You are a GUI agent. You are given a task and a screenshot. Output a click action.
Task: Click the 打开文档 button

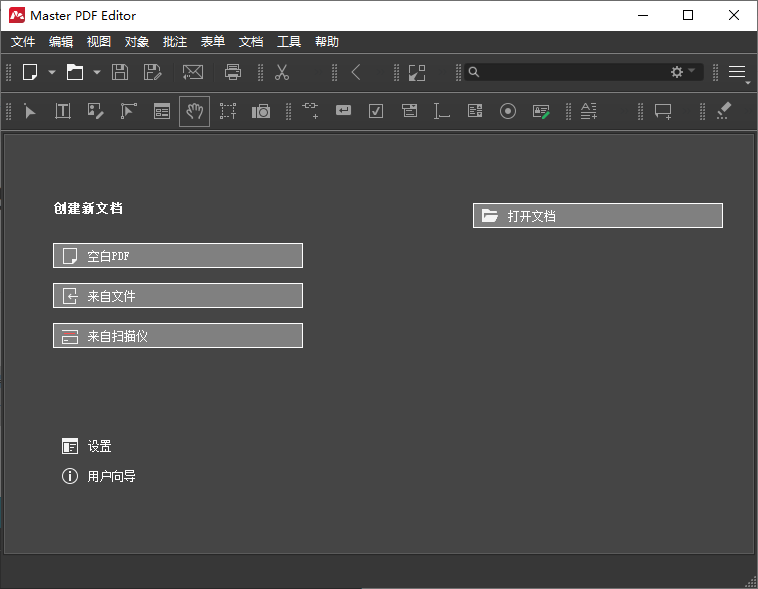click(x=598, y=215)
